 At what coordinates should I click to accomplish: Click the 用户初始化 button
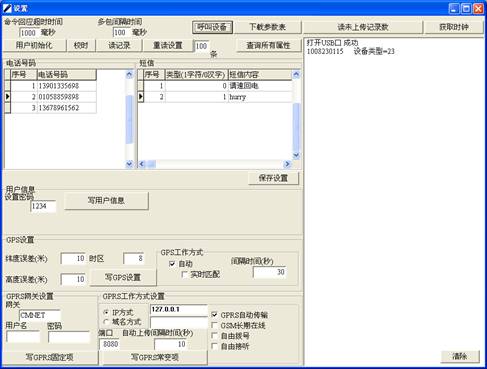pos(34,45)
